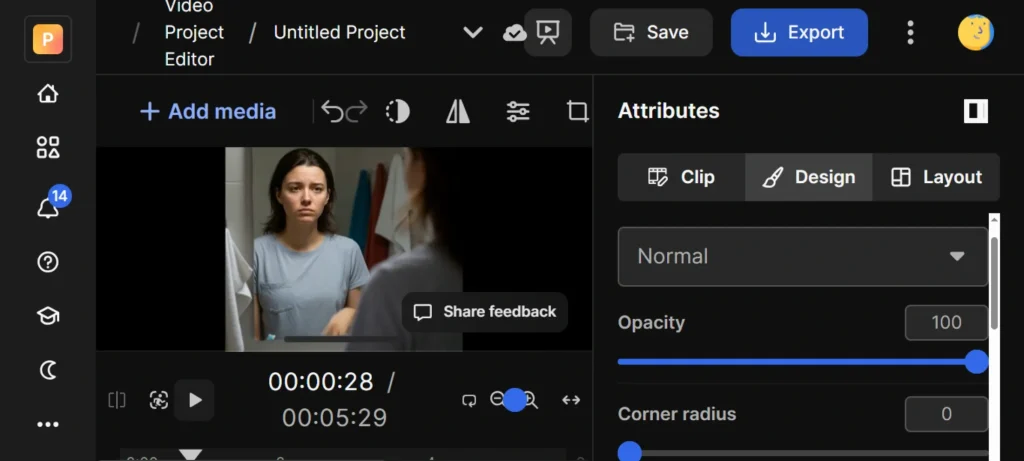This screenshot has height=461, width=1024.
Task: Open the adjustments sliders icon
Action: pyautogui.click(x=518, y=111)
